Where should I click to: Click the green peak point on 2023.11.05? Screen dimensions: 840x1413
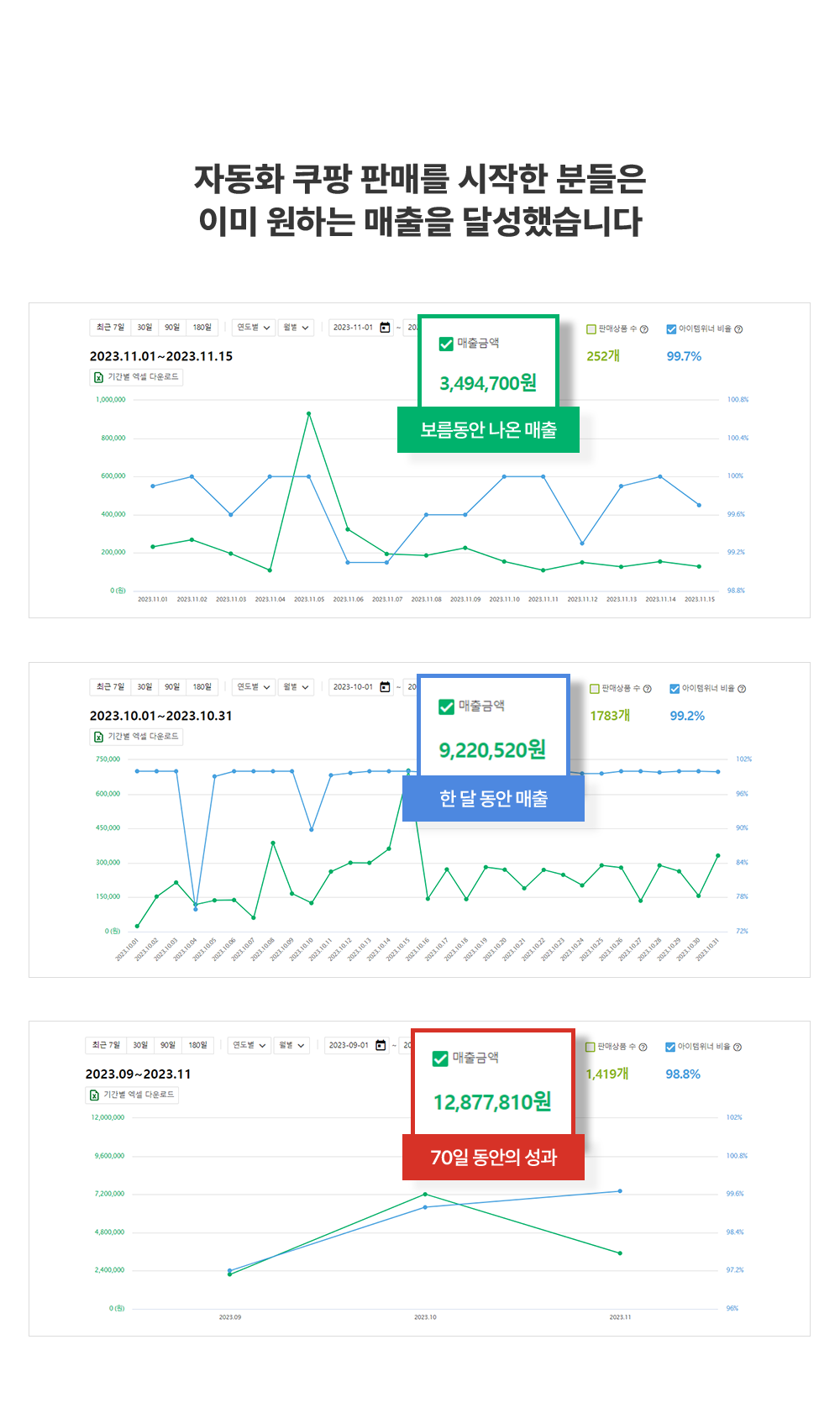click(x=308, y=413)
